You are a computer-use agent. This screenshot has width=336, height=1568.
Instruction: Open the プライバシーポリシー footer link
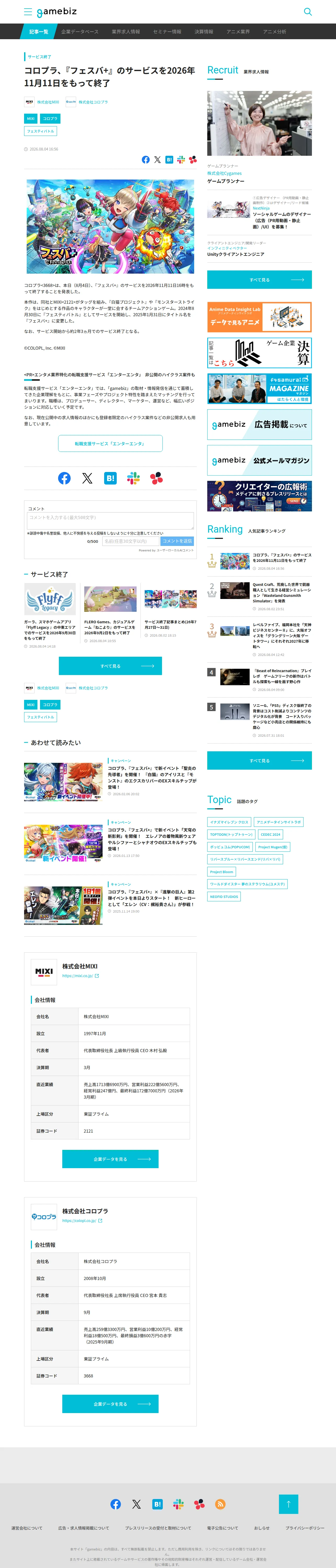[x=305, y=1528]
